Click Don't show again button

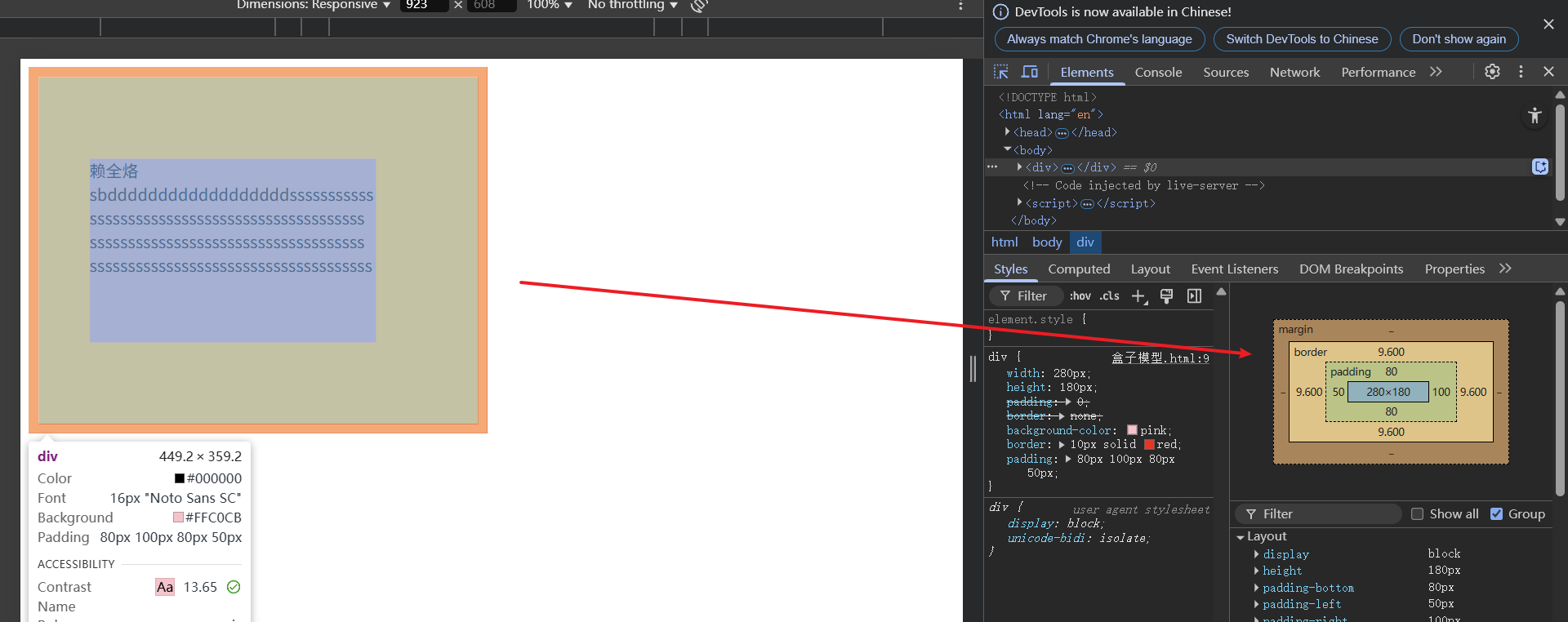pos(1459,39)
